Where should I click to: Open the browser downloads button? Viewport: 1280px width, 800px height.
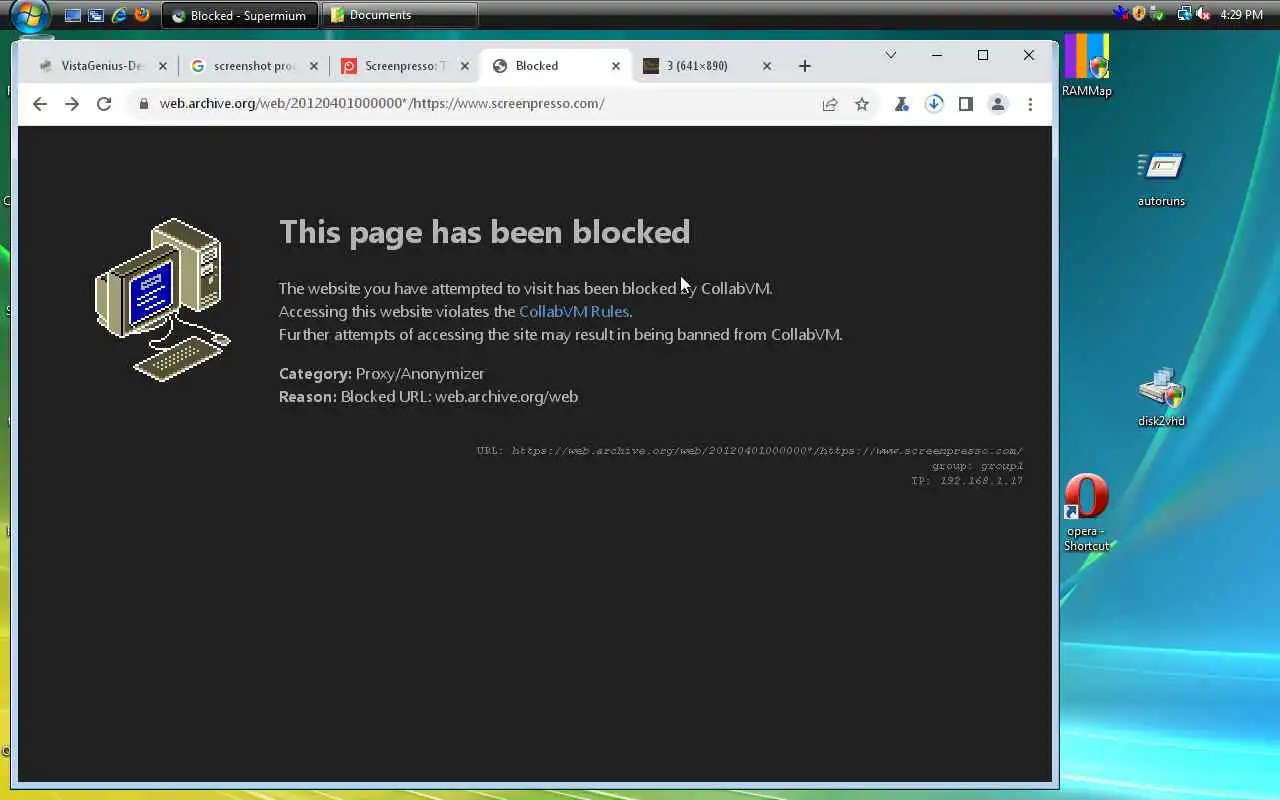[934, 104]
